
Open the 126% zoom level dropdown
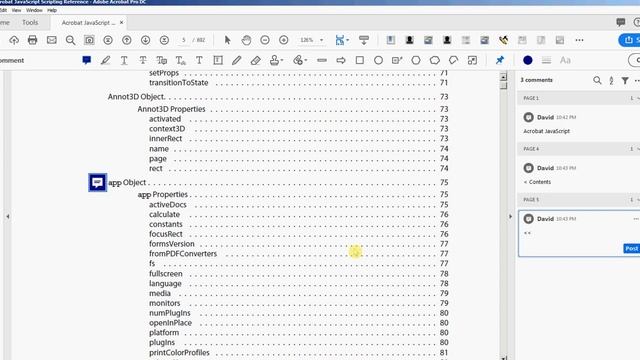311,40
